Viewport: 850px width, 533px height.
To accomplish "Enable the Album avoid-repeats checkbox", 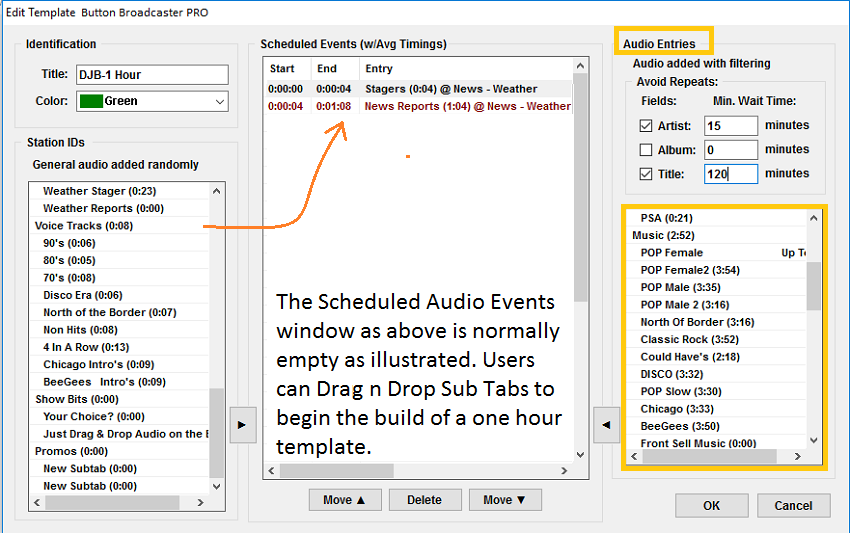I will coord(646,150).
